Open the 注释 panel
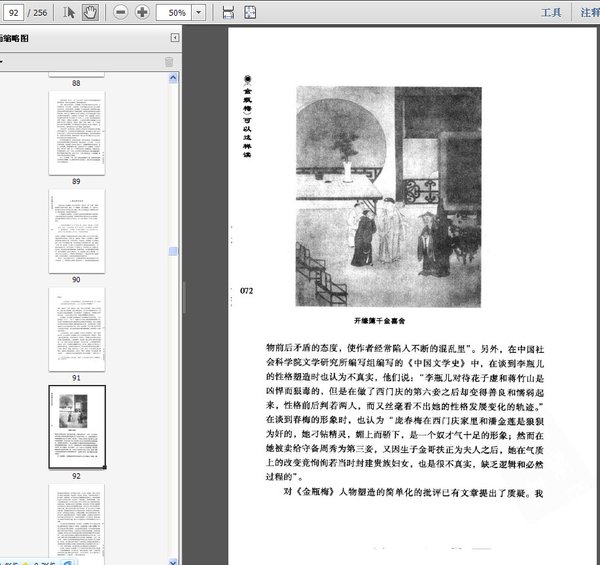 pyautogui.click(x=590, y=13)
